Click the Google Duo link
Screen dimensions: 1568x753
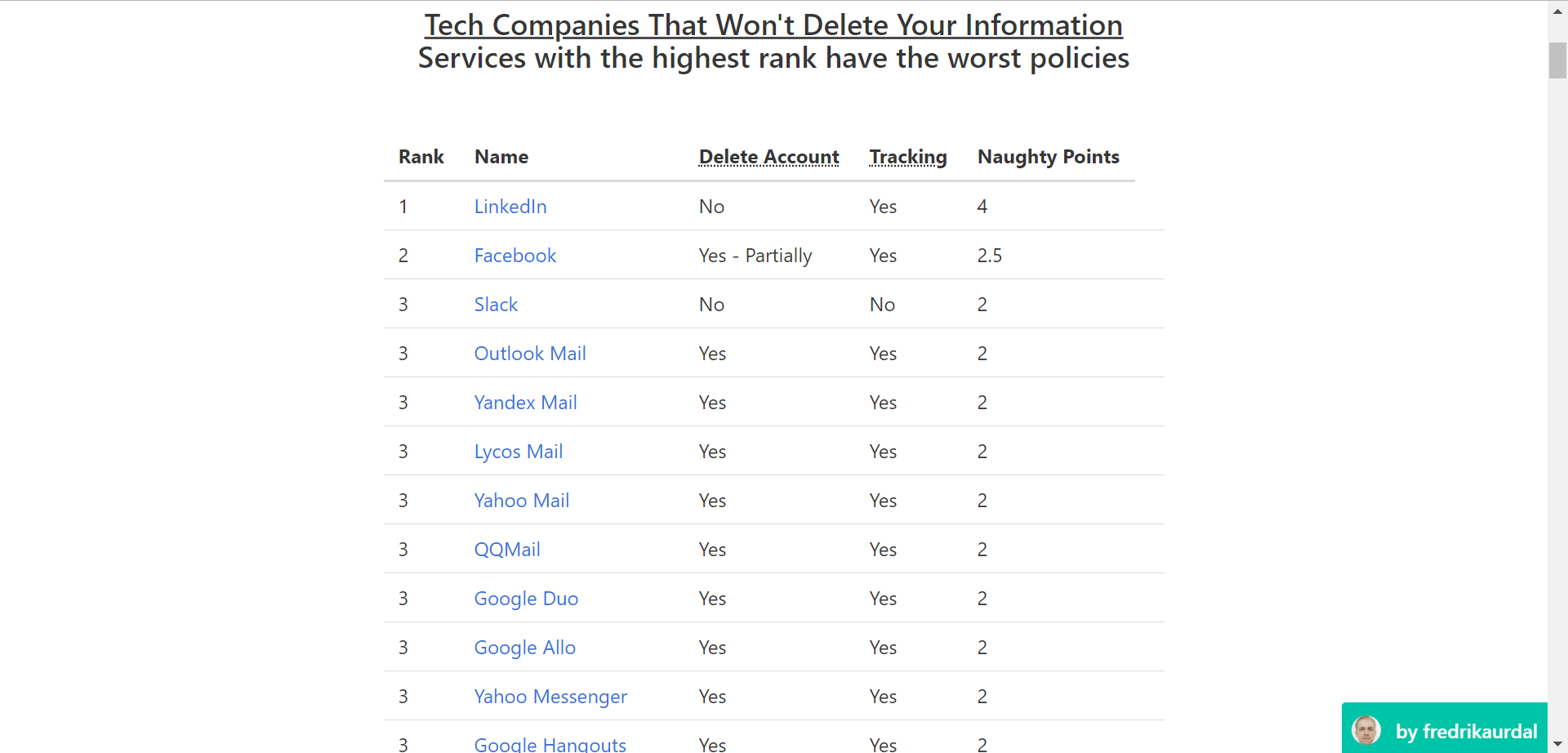pyautogui.click(x=526, y=599)
